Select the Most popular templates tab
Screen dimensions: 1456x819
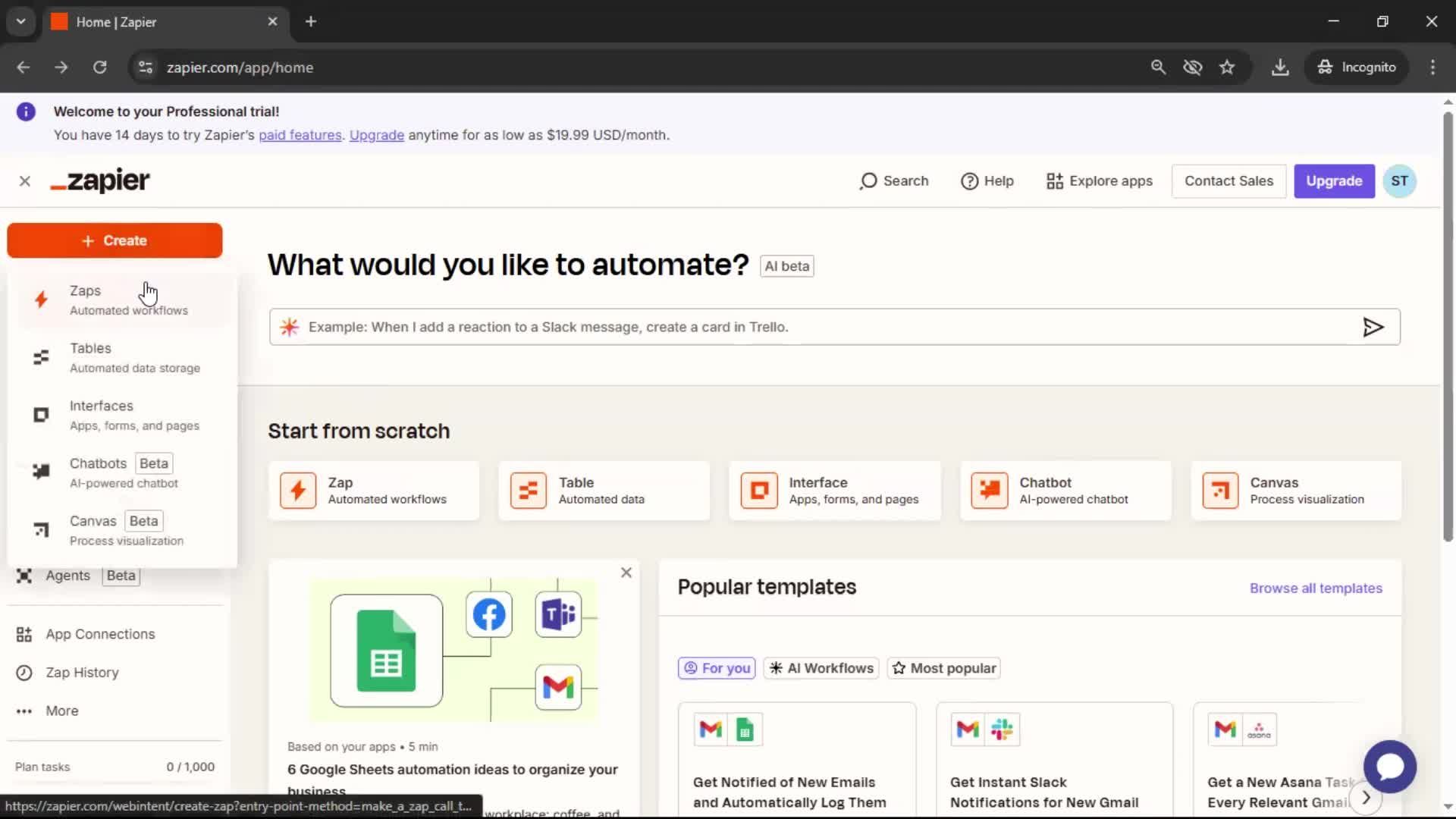tap(944, 668)
